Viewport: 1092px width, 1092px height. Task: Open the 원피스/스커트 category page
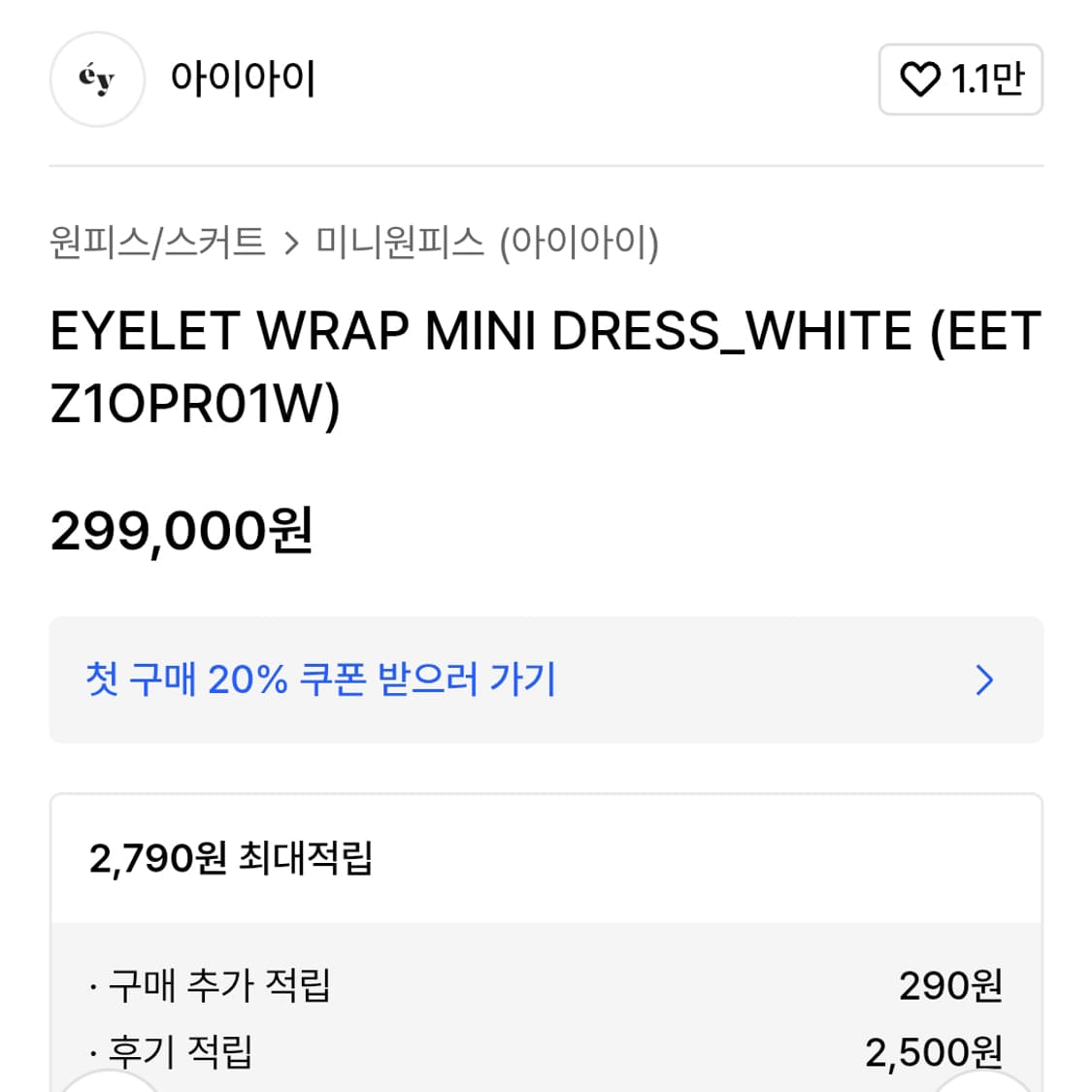[157, 245]
